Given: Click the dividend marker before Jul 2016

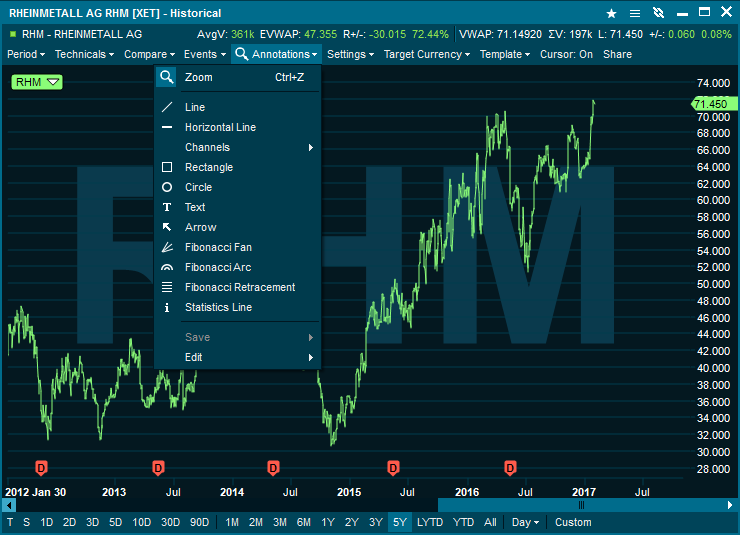Looking at the screenshot, I should coord(510,468).
